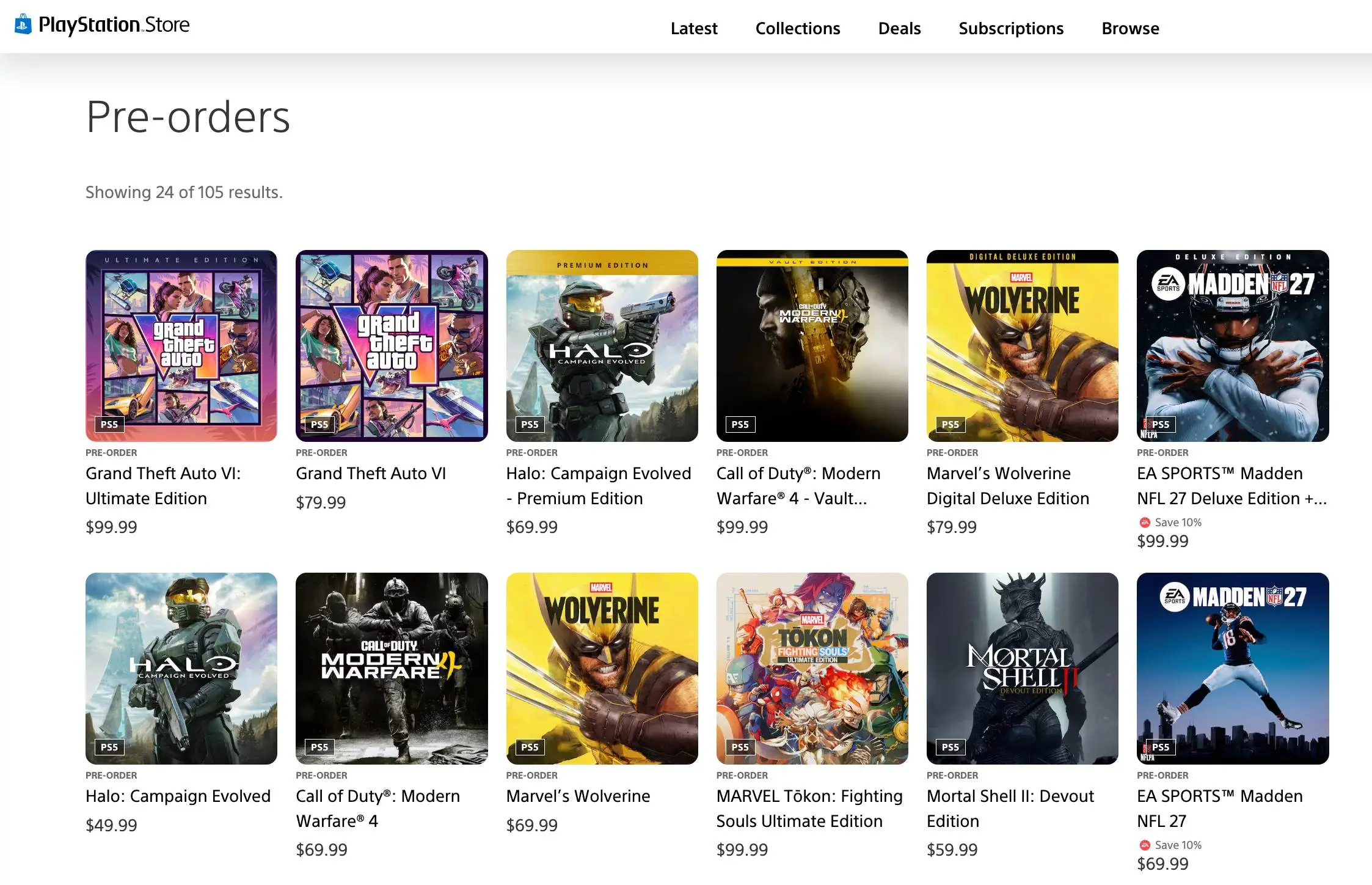Click Marvel's Wolverine Digital Deluxe Edition title

point(1008,486)
